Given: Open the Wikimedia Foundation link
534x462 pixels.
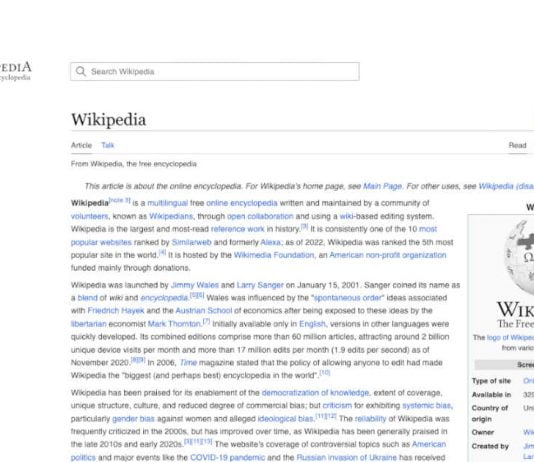Looking at the screenshot, I should [x=274, y=255].
